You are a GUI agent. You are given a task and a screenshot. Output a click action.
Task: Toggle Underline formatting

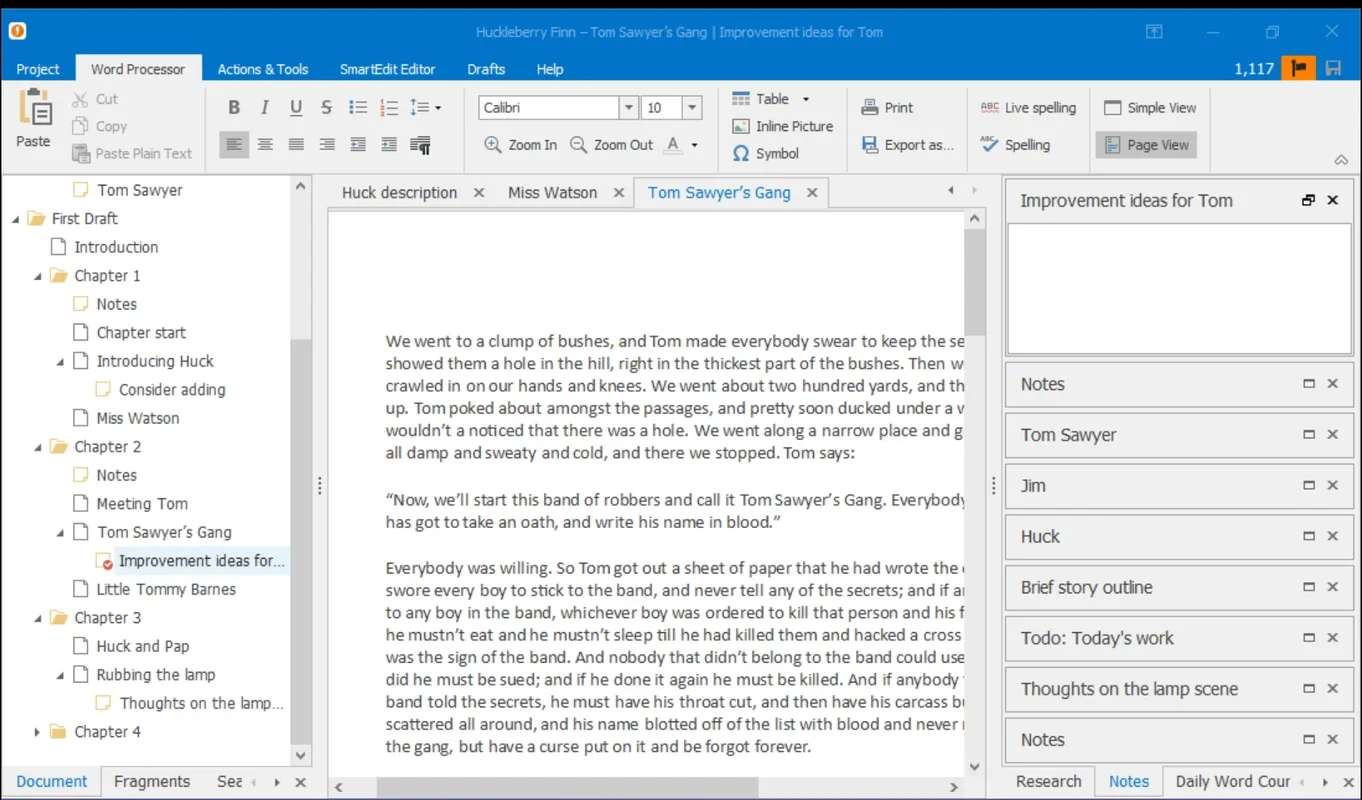pyautogui.click(x=296, y=108)
